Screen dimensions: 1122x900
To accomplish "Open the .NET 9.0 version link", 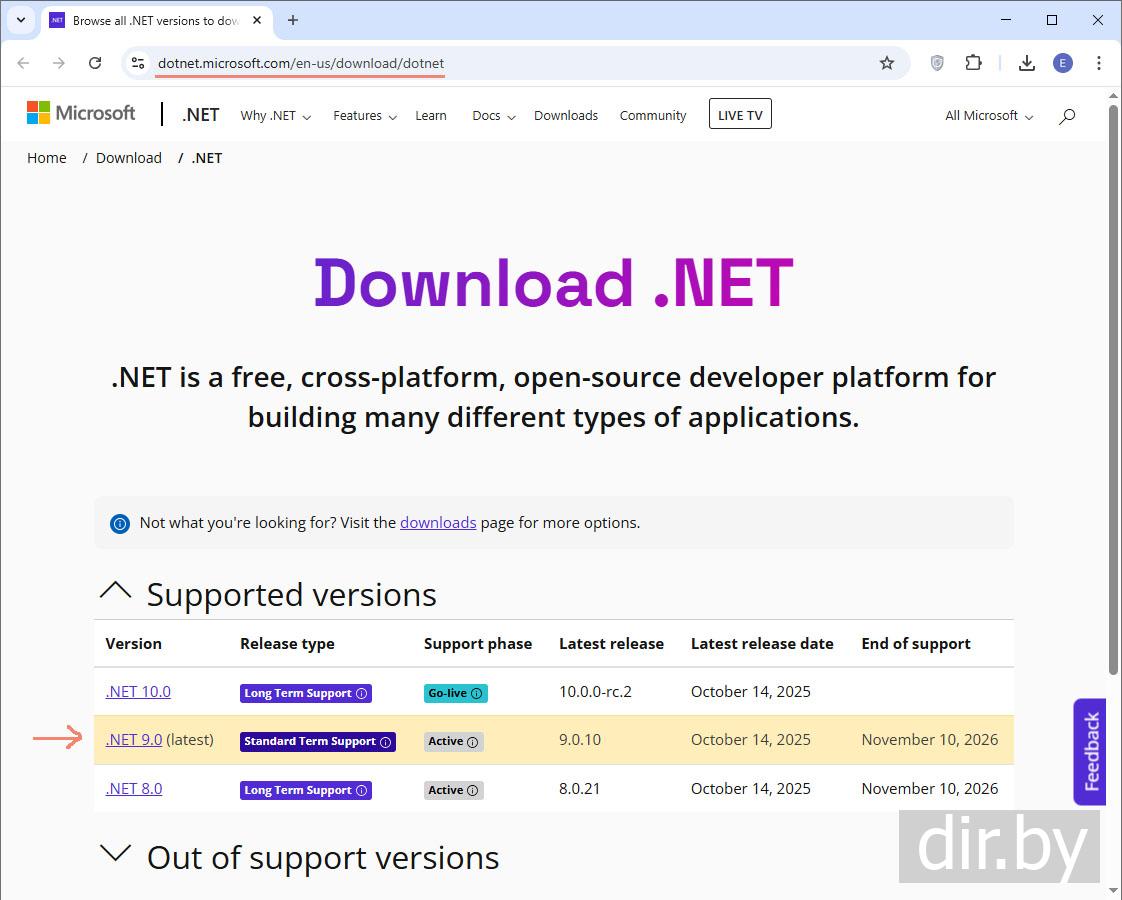I will (133, 740).
